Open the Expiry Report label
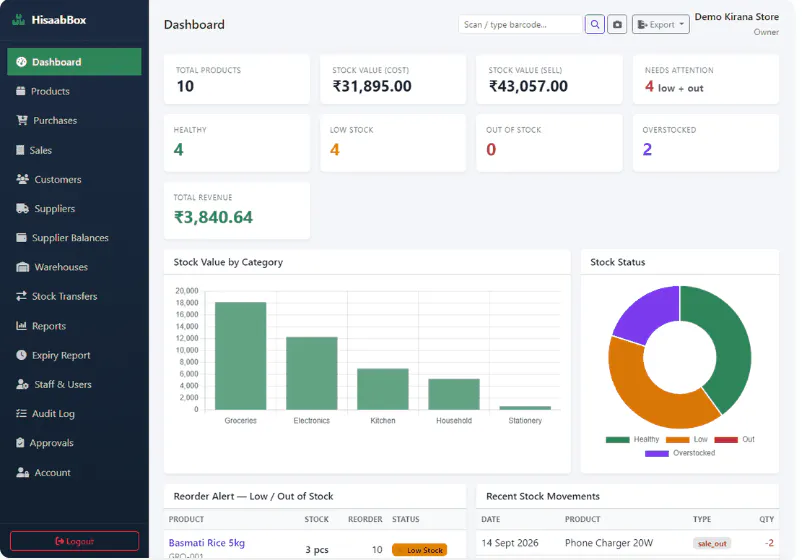Image resolution: width=802 pixels, height=560 pixels. click(x=61, y=355)
